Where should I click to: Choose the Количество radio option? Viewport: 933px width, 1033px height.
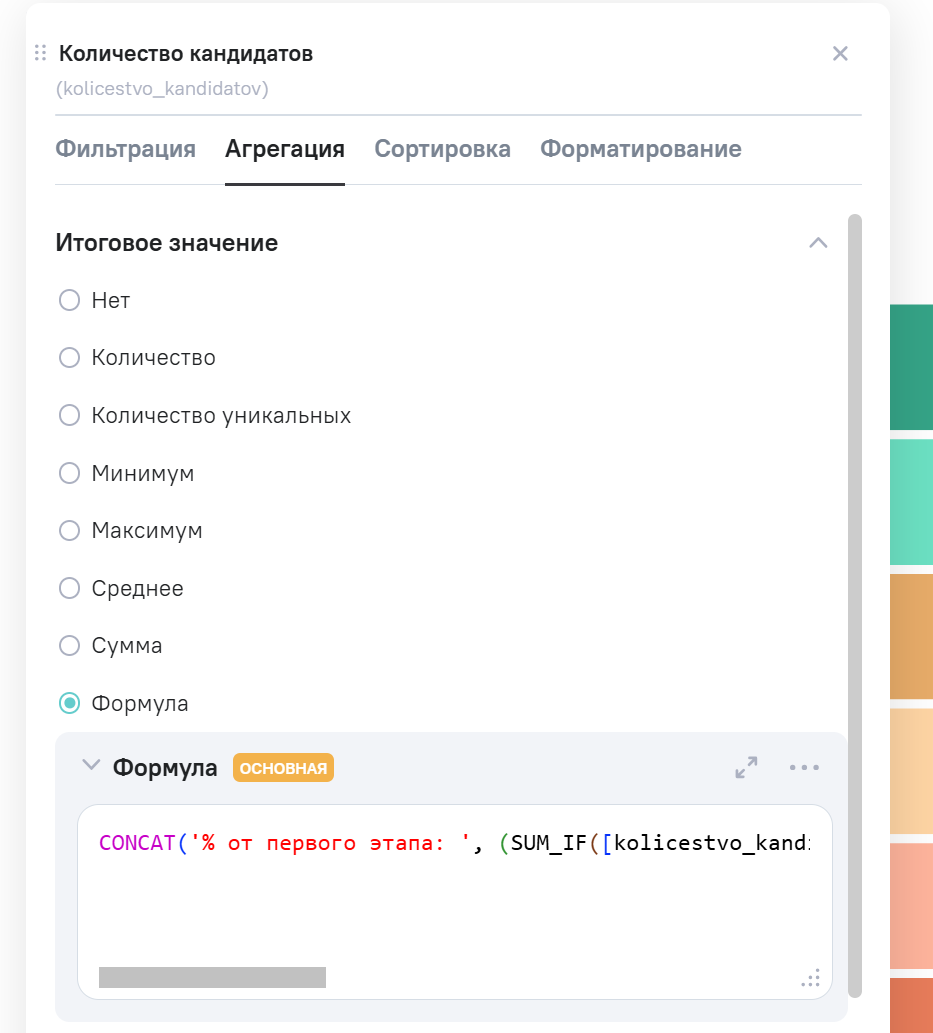(x=69, y=358)
